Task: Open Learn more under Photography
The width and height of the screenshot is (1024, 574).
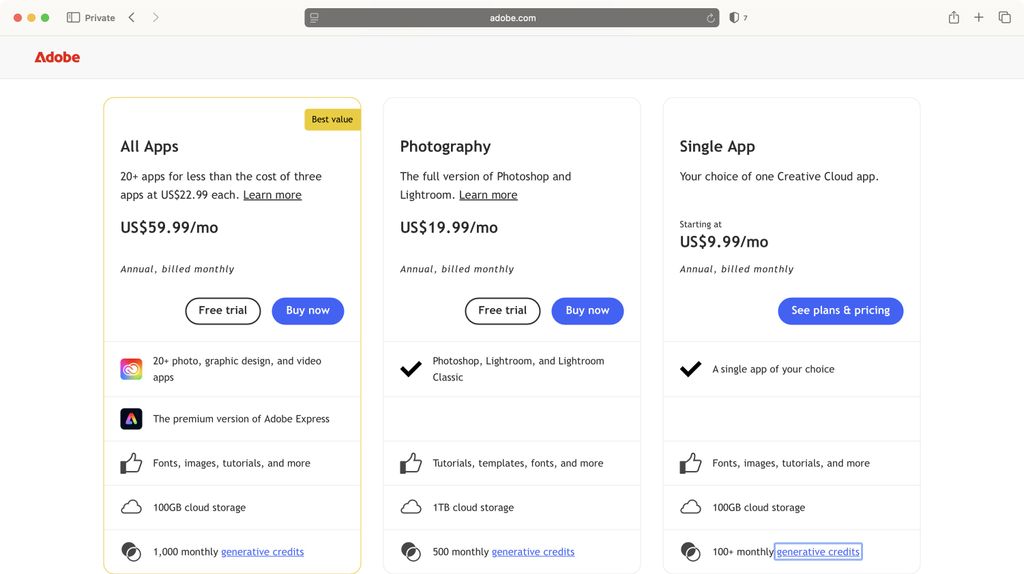Action: click(x=488, y=195)
